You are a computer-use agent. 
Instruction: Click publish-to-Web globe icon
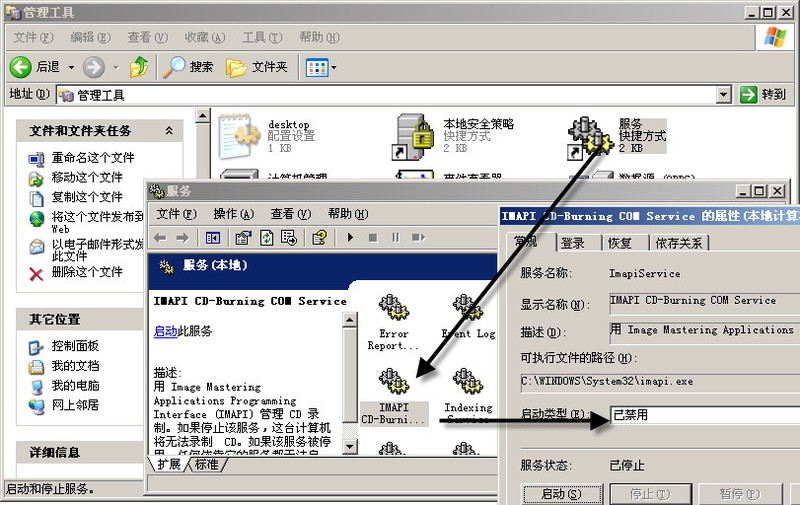(36, 219)
